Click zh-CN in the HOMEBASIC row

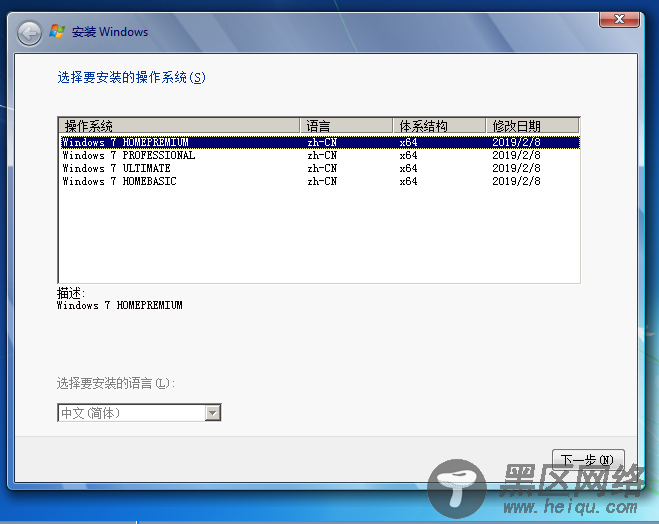[x=322, y=181]
